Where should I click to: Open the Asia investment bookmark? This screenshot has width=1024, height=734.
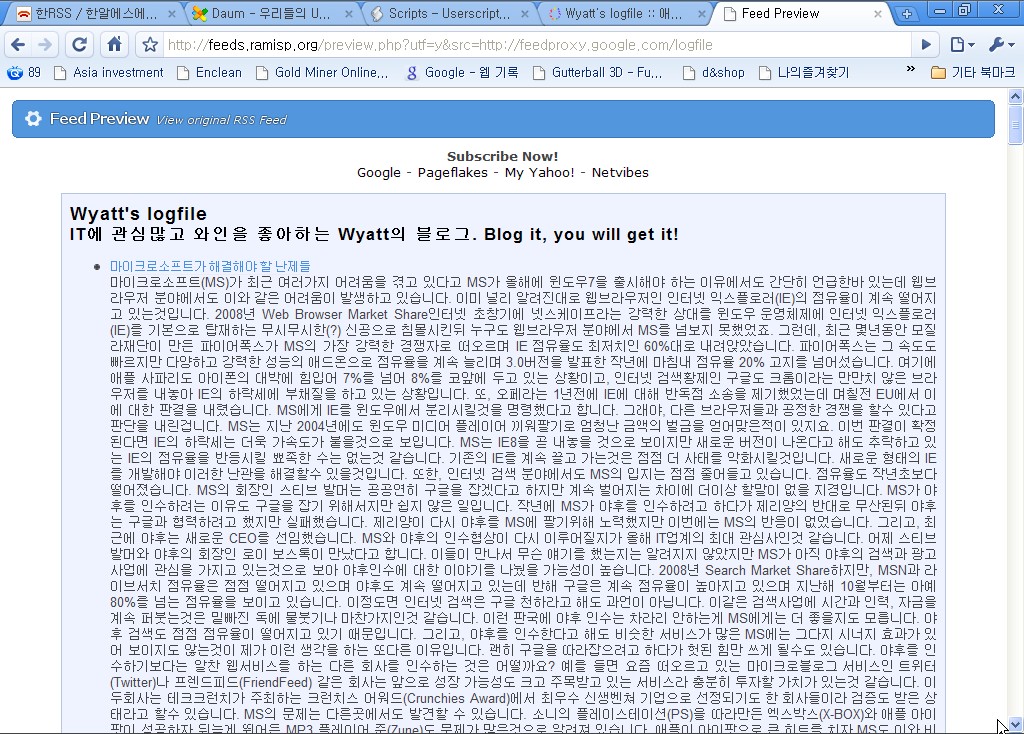click(108, 72)
